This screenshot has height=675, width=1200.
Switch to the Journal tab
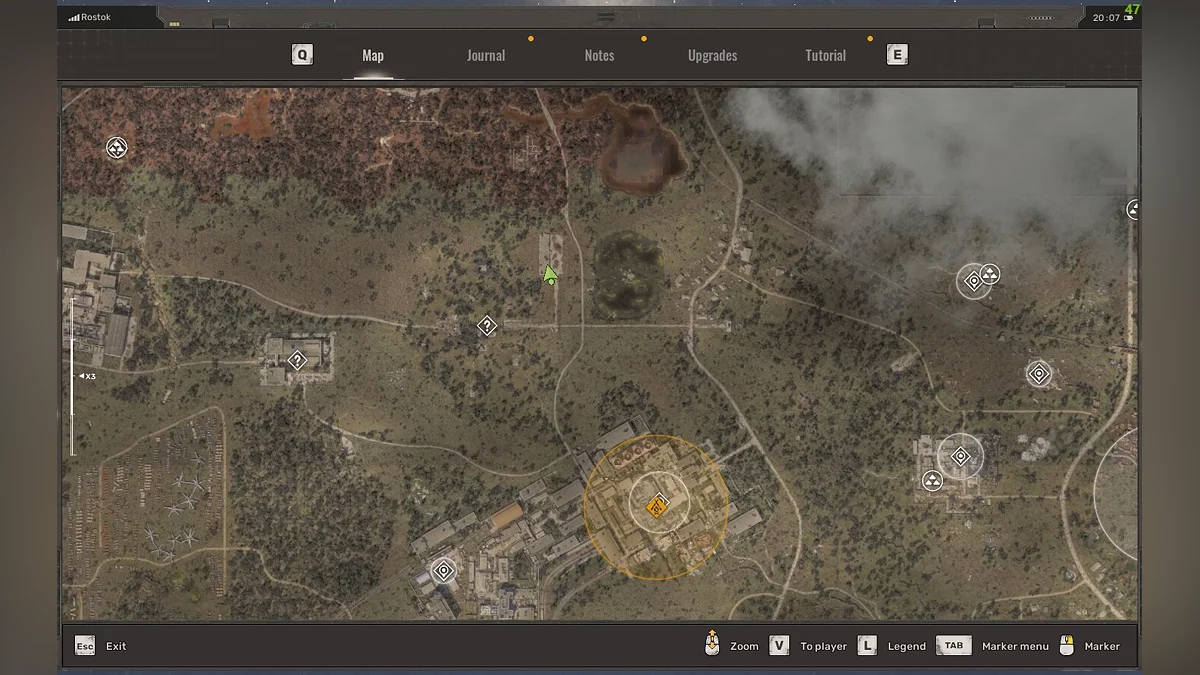coord(485,56)
